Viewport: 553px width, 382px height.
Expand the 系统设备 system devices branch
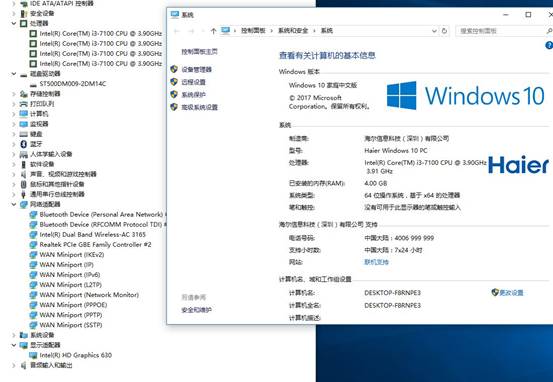point(14,335)
